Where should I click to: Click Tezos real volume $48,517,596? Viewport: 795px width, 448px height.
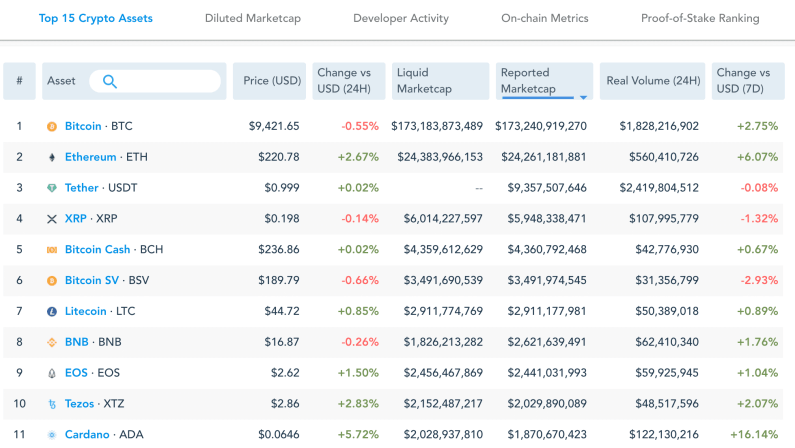tap(667, 404)
